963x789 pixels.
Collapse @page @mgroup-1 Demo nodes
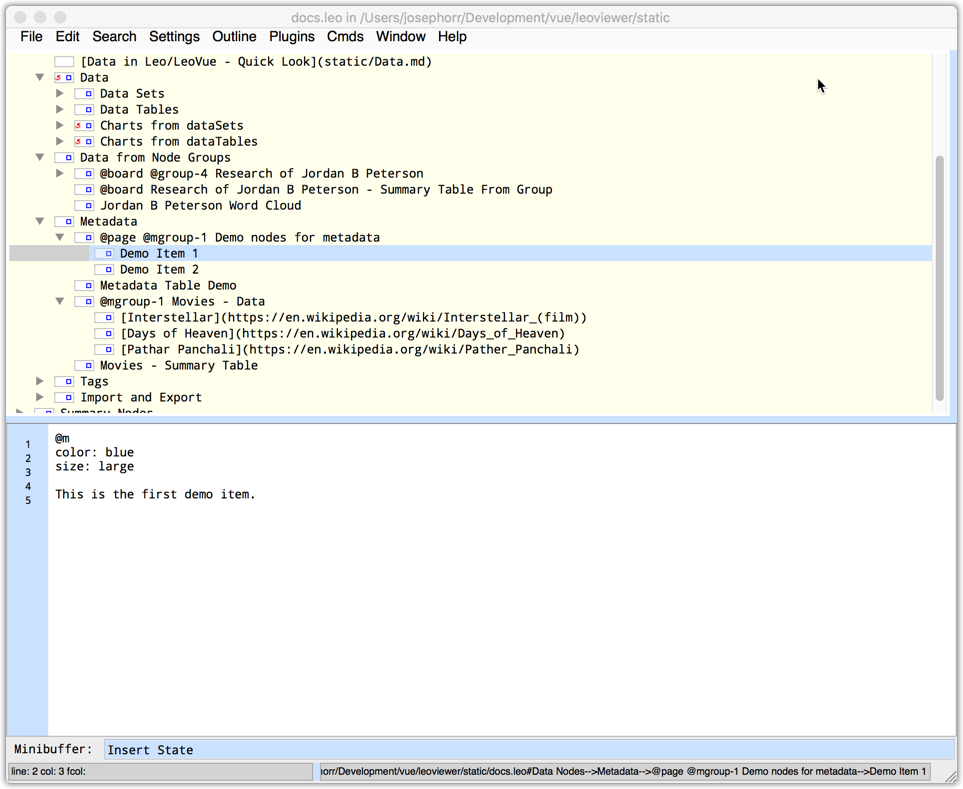(60, 237)
